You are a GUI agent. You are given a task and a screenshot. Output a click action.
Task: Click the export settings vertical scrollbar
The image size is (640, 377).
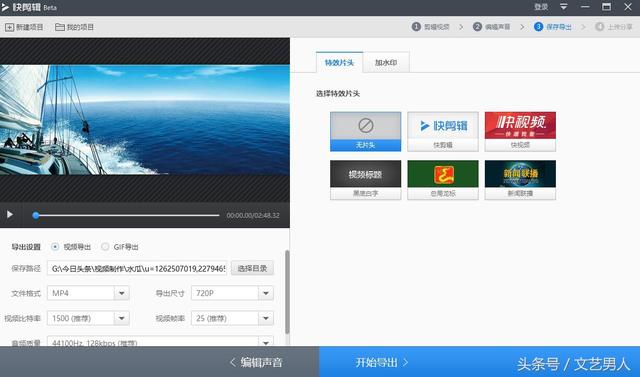click(x=287, y=293)
